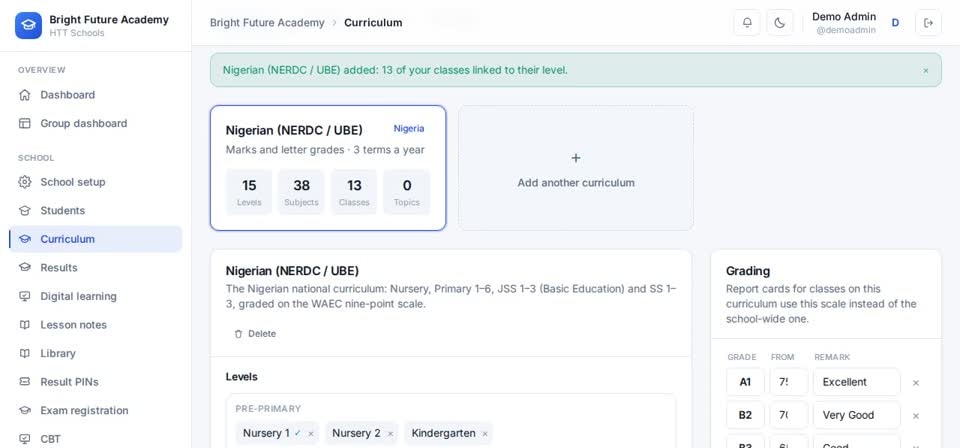
Task: Go to Group dashboard
Action: (96, 123)
